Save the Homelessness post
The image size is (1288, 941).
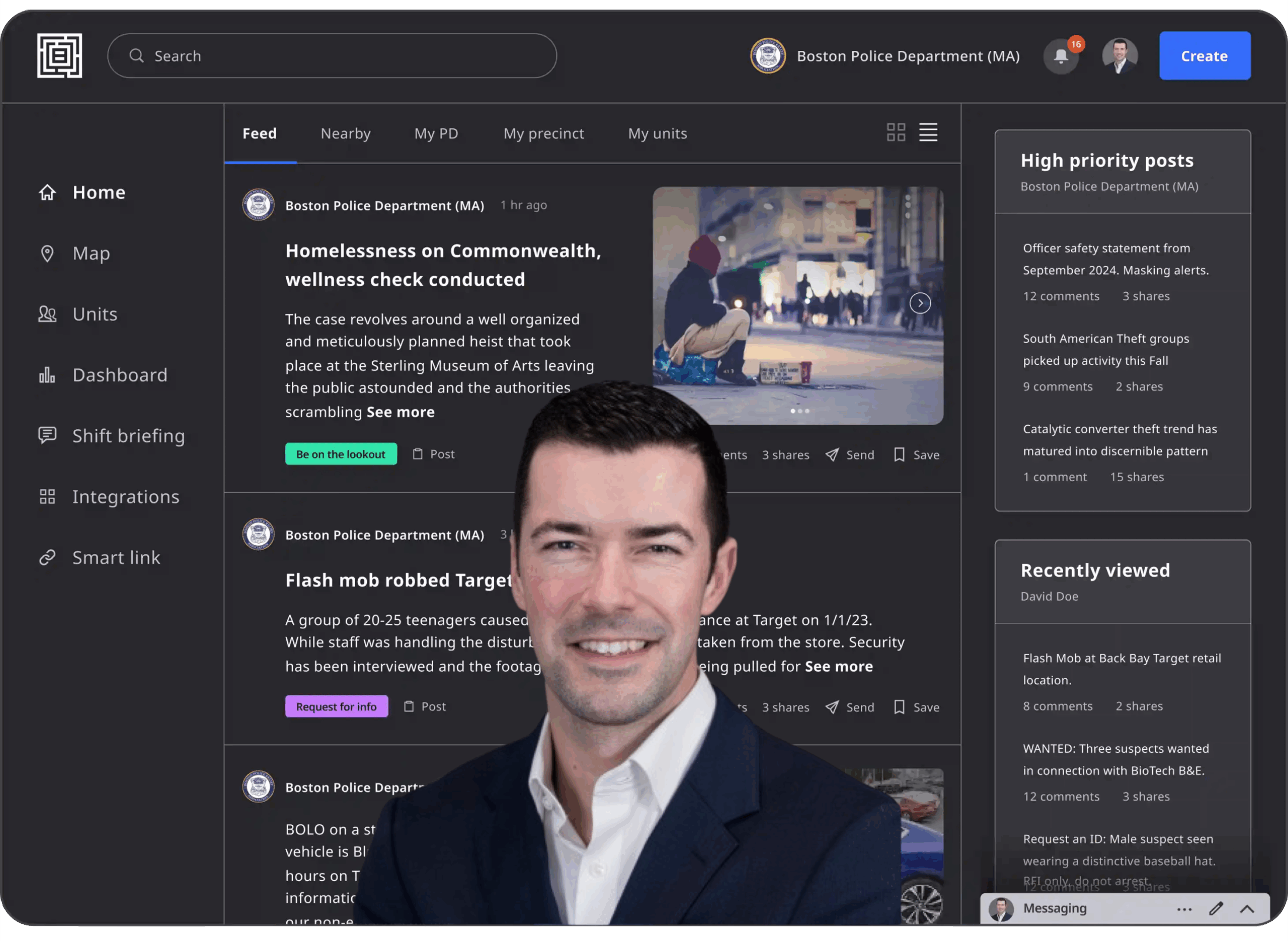click(916, 455)
